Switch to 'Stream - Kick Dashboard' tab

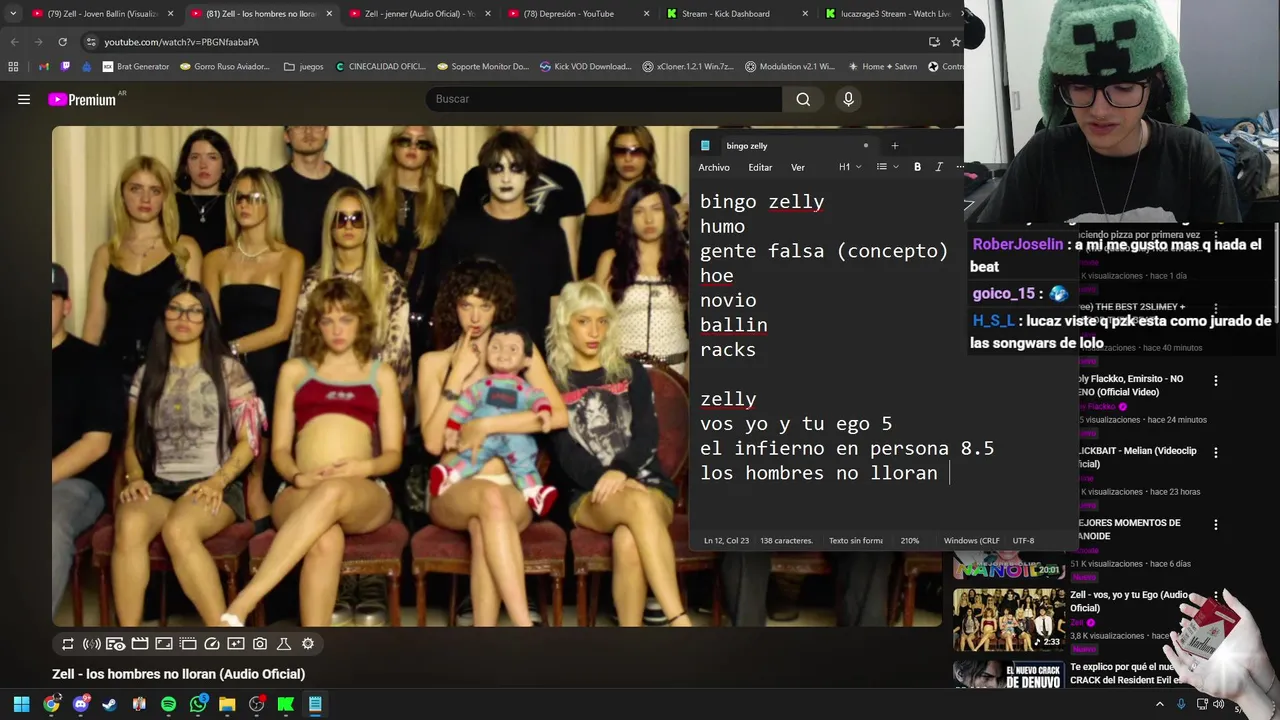pyautogui.click(x=736, y=14)
